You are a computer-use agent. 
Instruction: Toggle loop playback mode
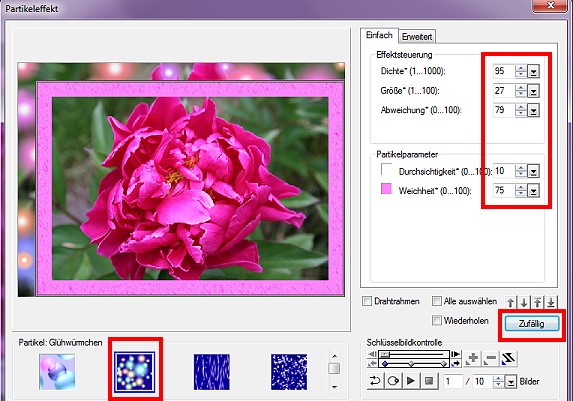(x=393, y=381)
